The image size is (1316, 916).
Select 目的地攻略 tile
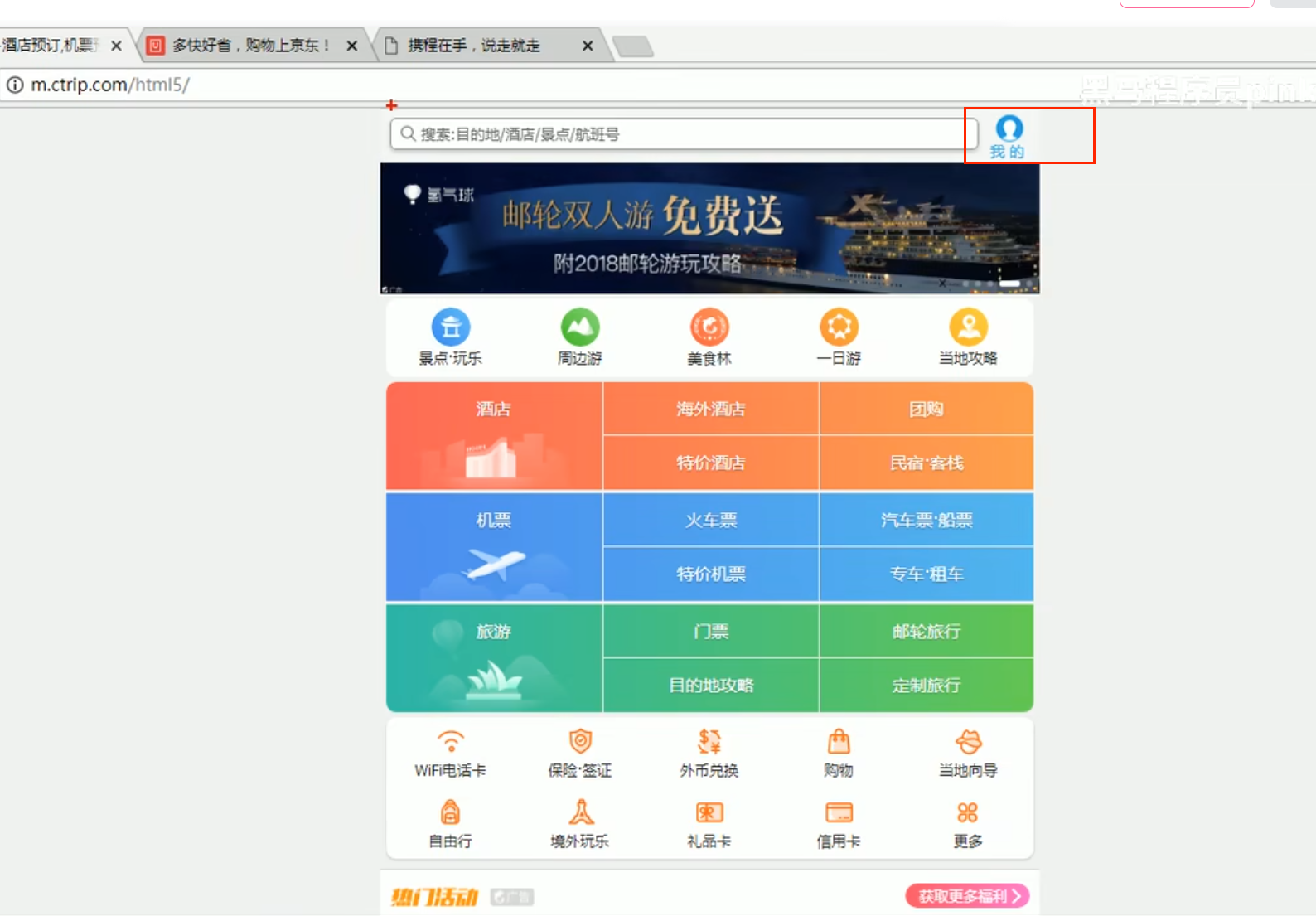tap(711, 686)
